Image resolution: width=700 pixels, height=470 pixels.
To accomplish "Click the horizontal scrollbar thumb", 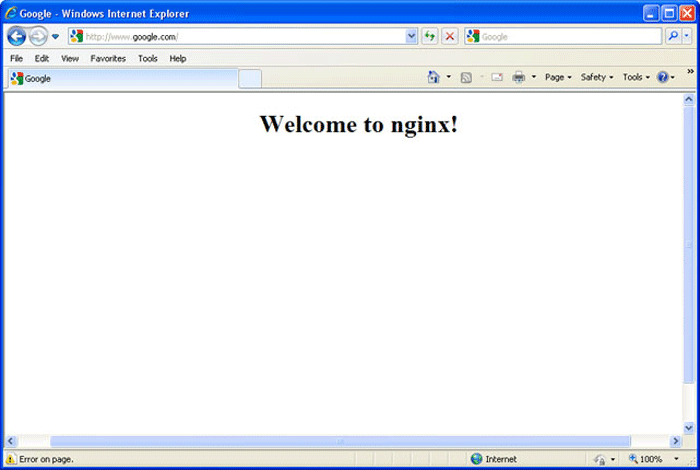I will coord(340,441).
